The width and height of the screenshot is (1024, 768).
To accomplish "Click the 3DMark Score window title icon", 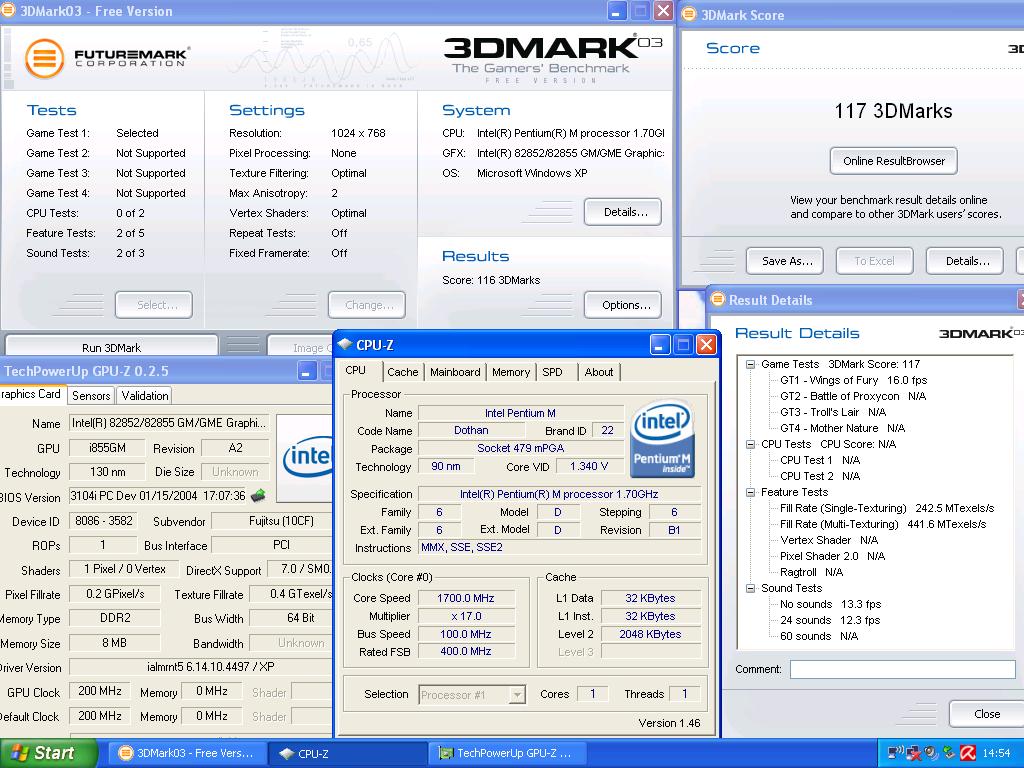I will coord(689,14).
